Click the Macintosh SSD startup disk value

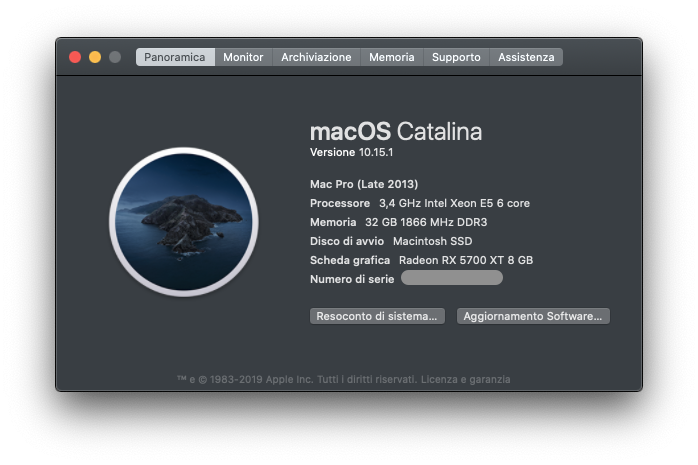tap(433, 241)
